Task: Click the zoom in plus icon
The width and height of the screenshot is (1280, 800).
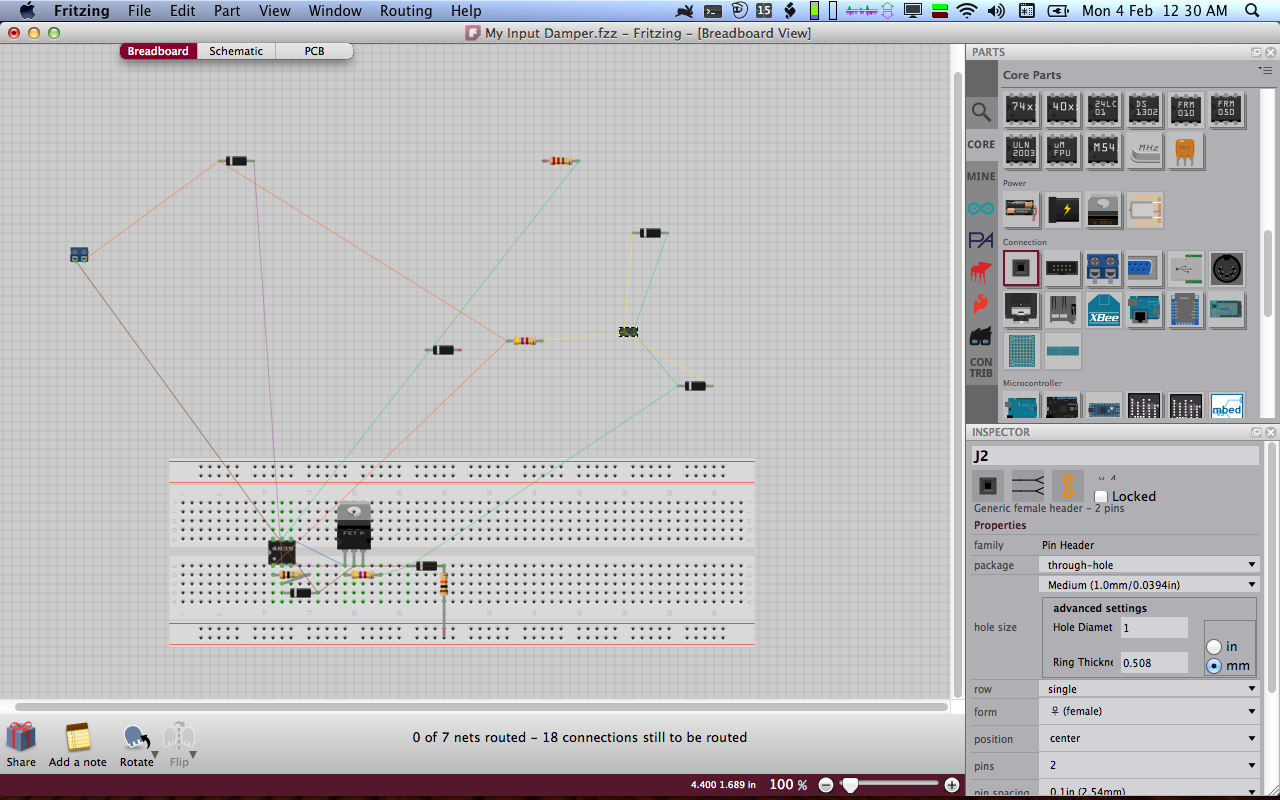Action: tap(951, 785)
